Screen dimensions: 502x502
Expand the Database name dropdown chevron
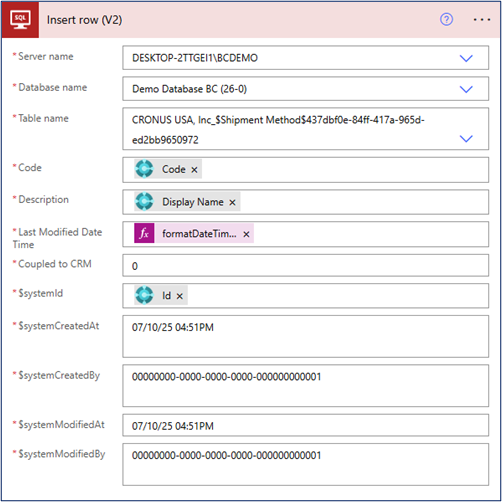466,89
